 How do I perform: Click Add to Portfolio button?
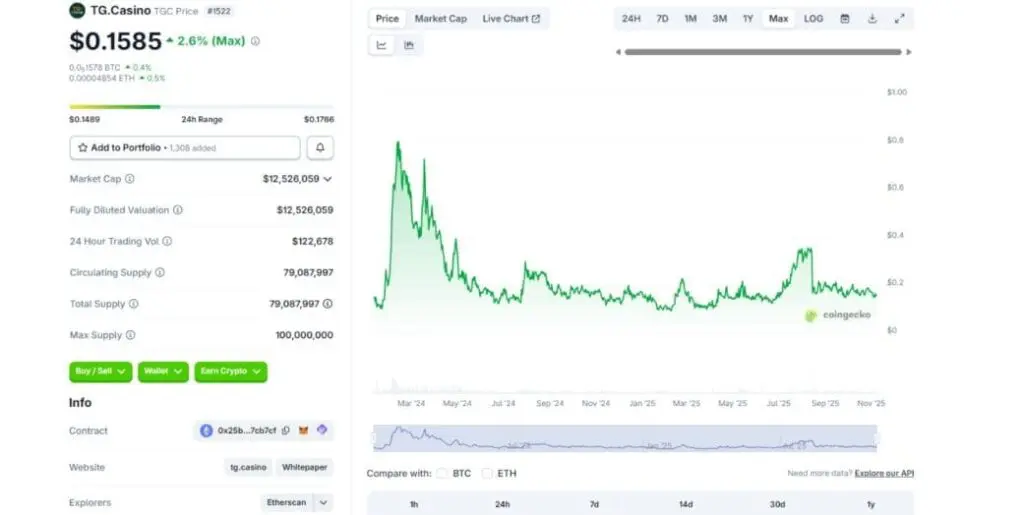coord(184,148)
